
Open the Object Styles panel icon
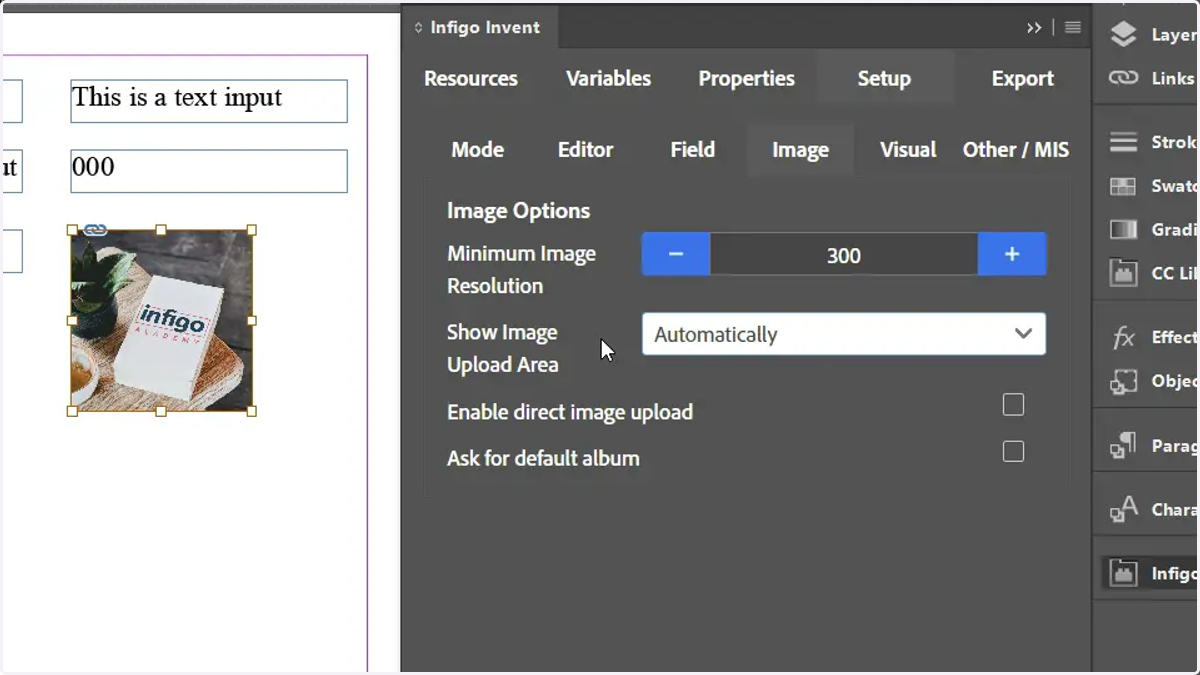coord(1124,381)
